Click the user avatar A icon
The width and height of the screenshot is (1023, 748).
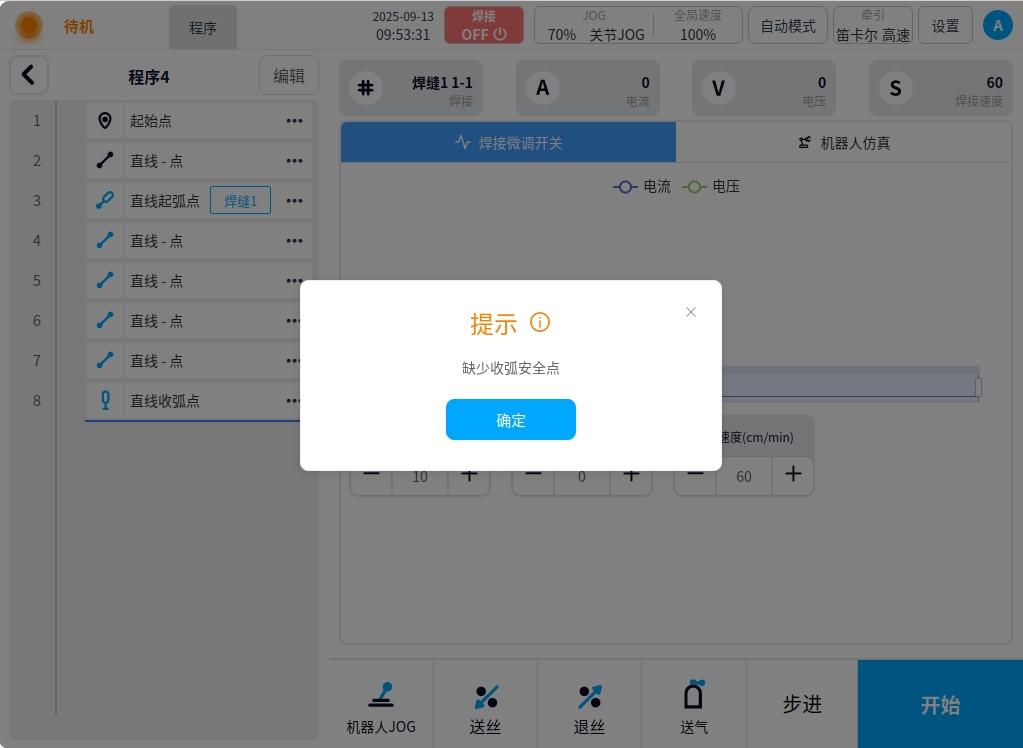997,26
